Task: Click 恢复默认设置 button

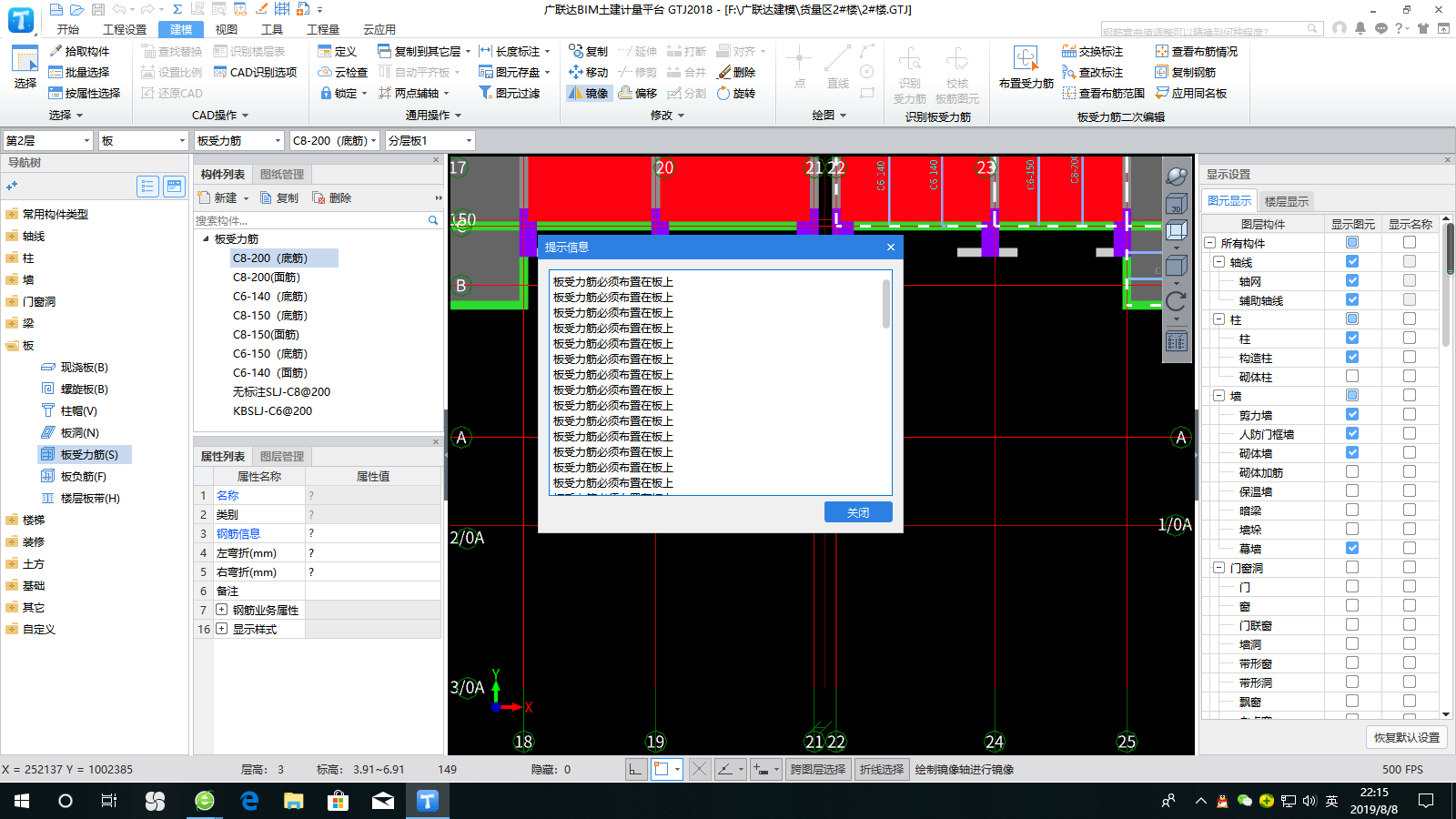Action: 1407,738
